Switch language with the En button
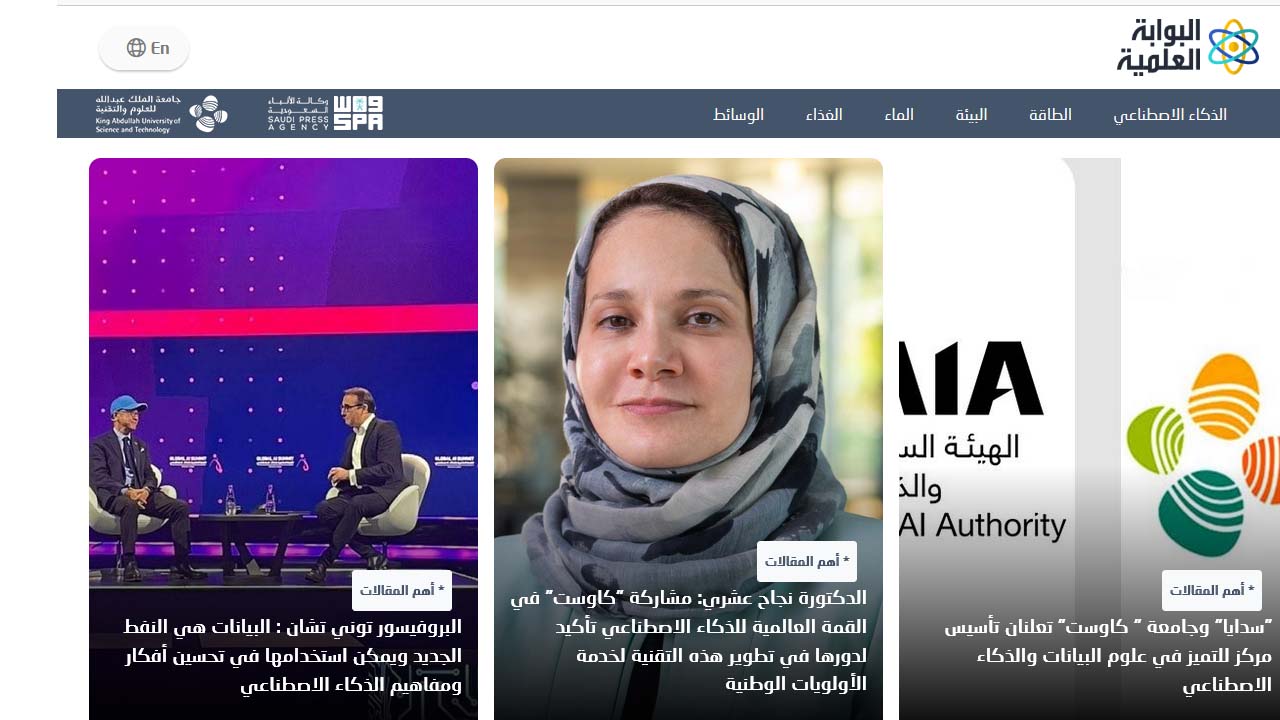This screenshot has height=720, width=1280. pyautogui.click(x=144, y=48)
